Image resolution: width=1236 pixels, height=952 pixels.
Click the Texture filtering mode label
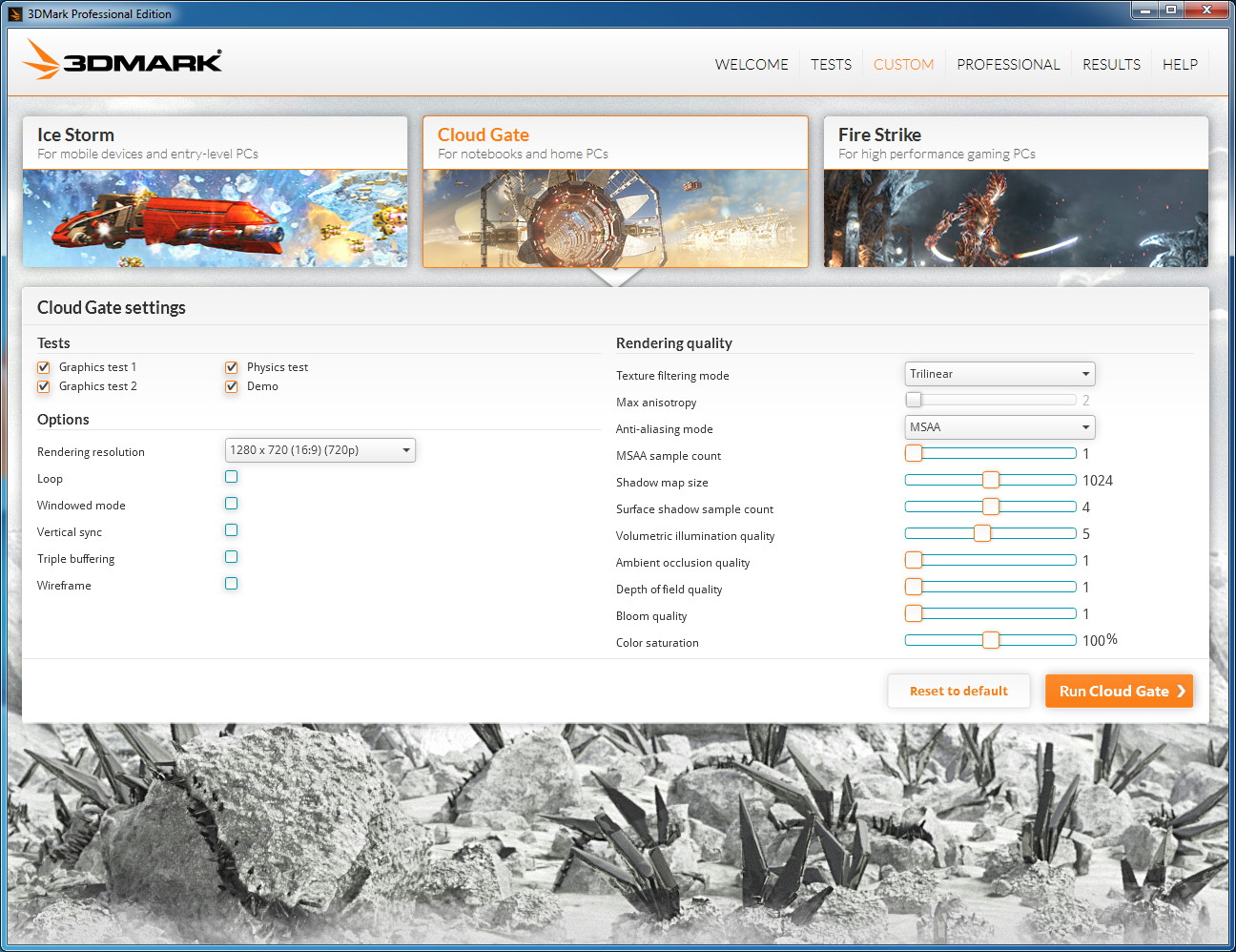tap(672, 376)
